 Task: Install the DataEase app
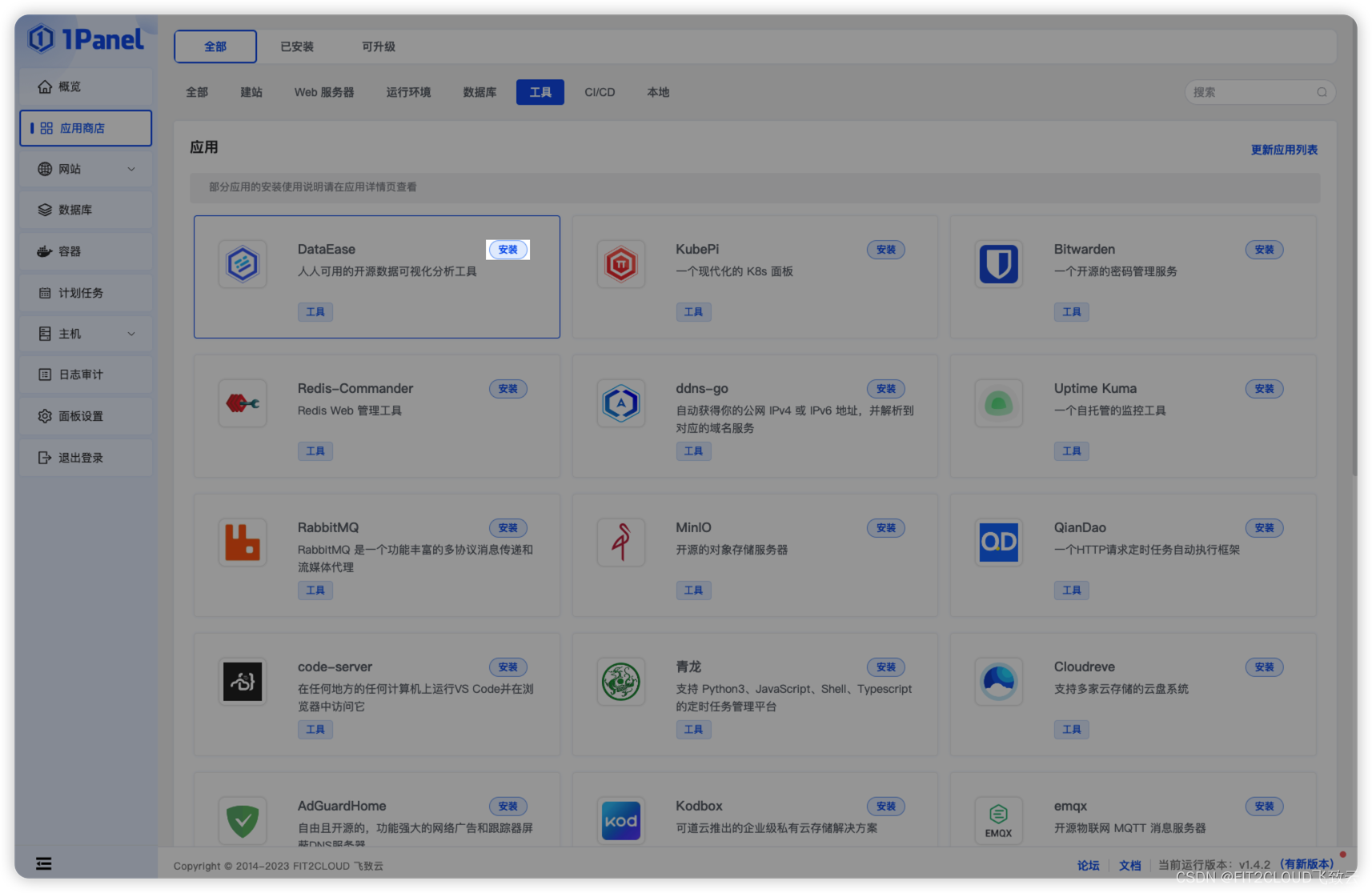tap(508, 250)
